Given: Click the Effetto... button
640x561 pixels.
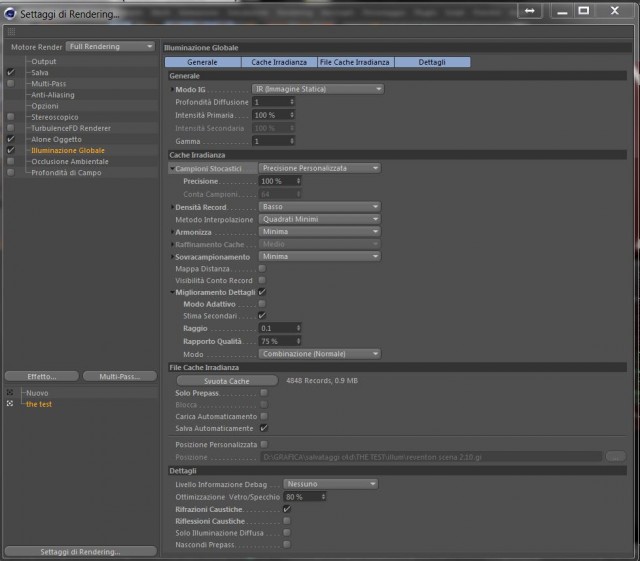Looking at the screenshot, I should [42, 376].
